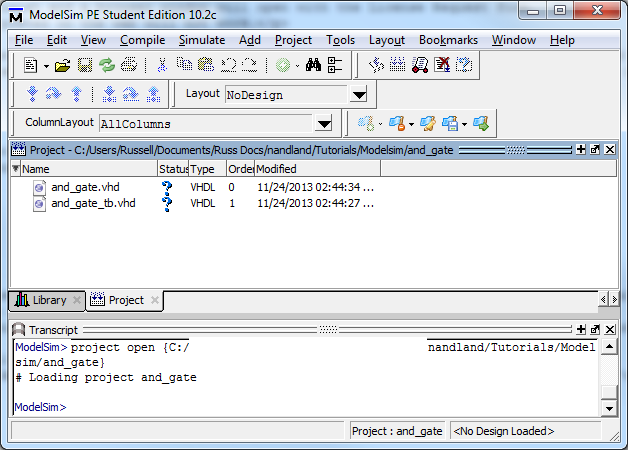
Task: Click the first Step Over curved arrow icon
Action: coord(54,94)
